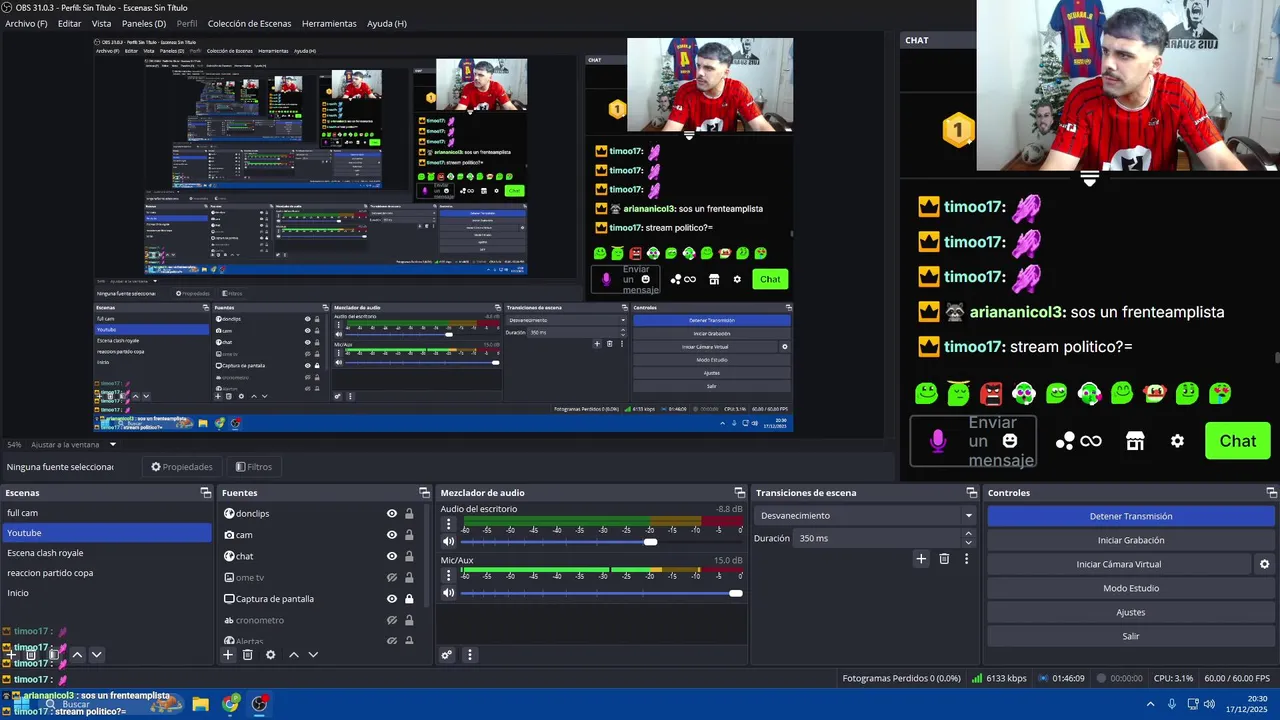Open Archivo menu
1280x720 pixels.
click(x=26, y=23)
